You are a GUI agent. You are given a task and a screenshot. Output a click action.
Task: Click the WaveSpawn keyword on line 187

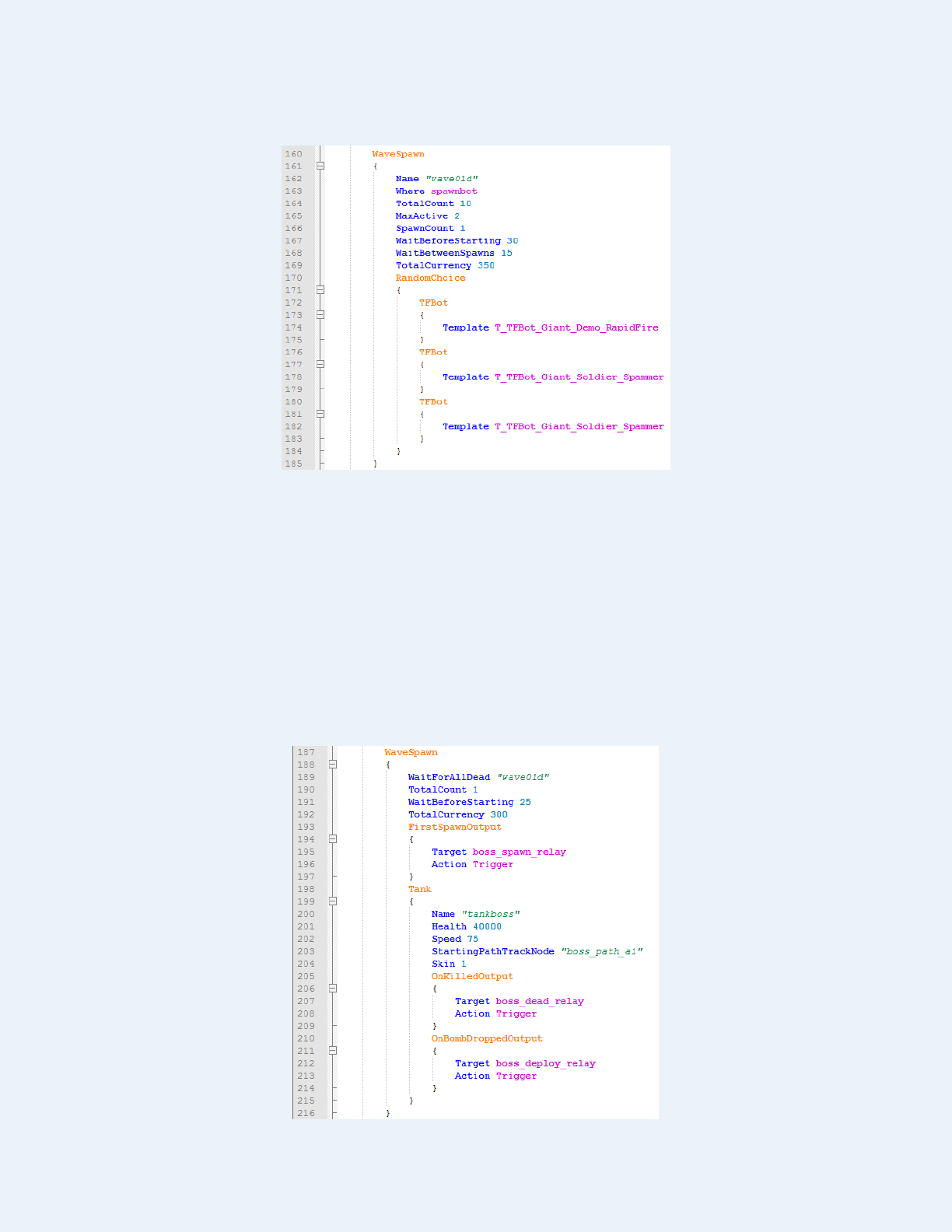(411, 753)
